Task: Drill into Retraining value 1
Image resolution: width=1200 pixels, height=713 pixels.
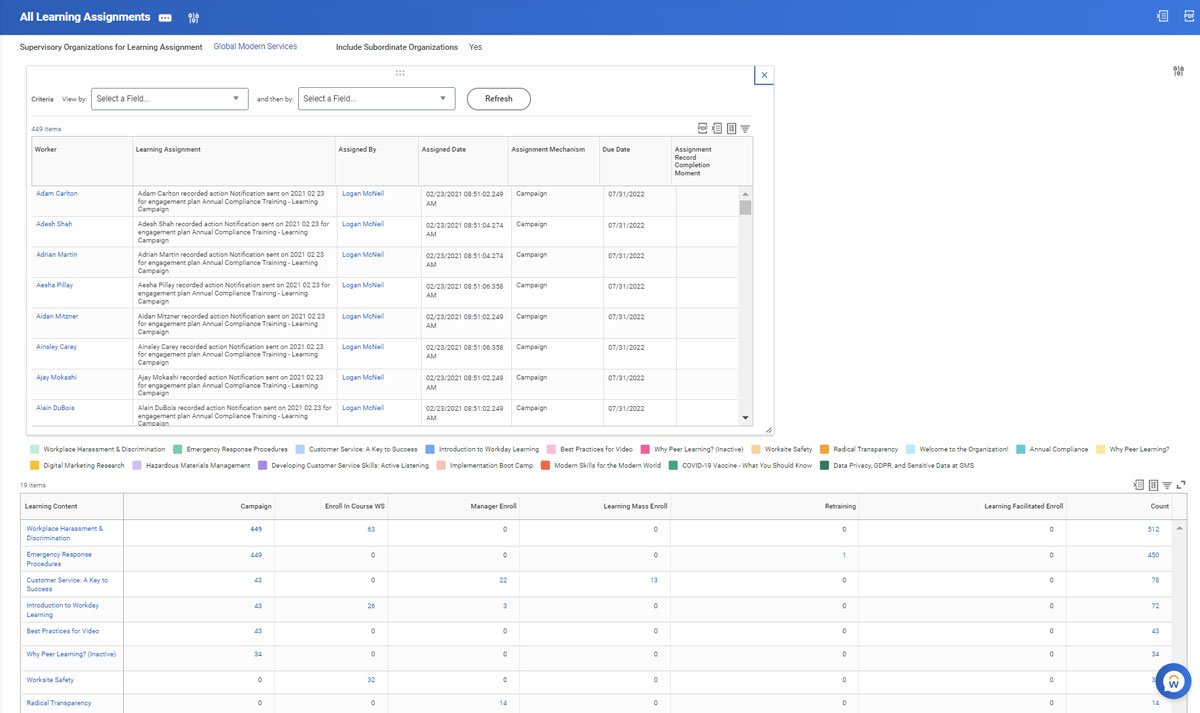Action: pos(844,555)
